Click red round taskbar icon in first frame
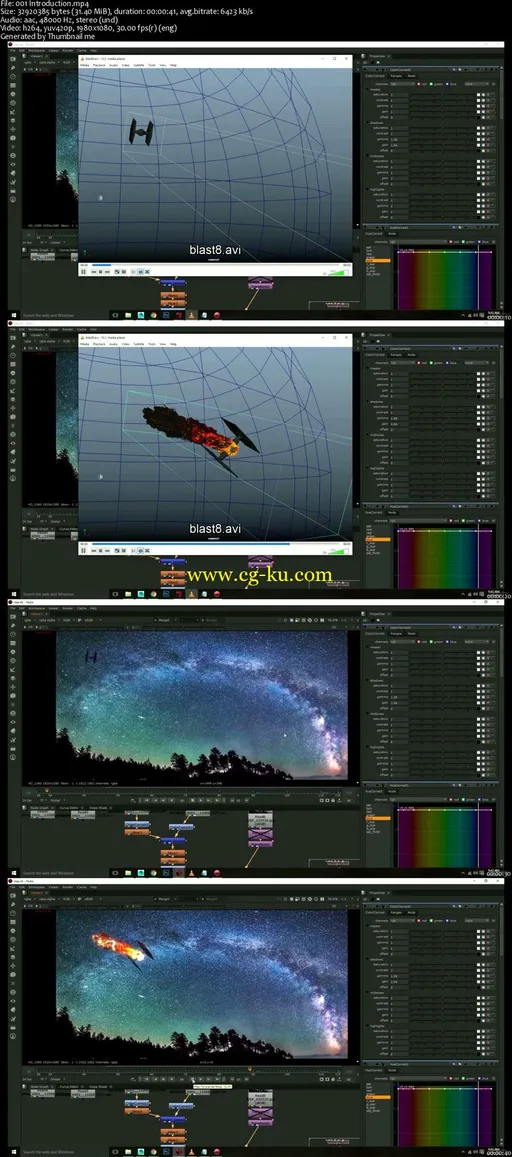This screenshot has width=512, height=1157. click(217, 315)
